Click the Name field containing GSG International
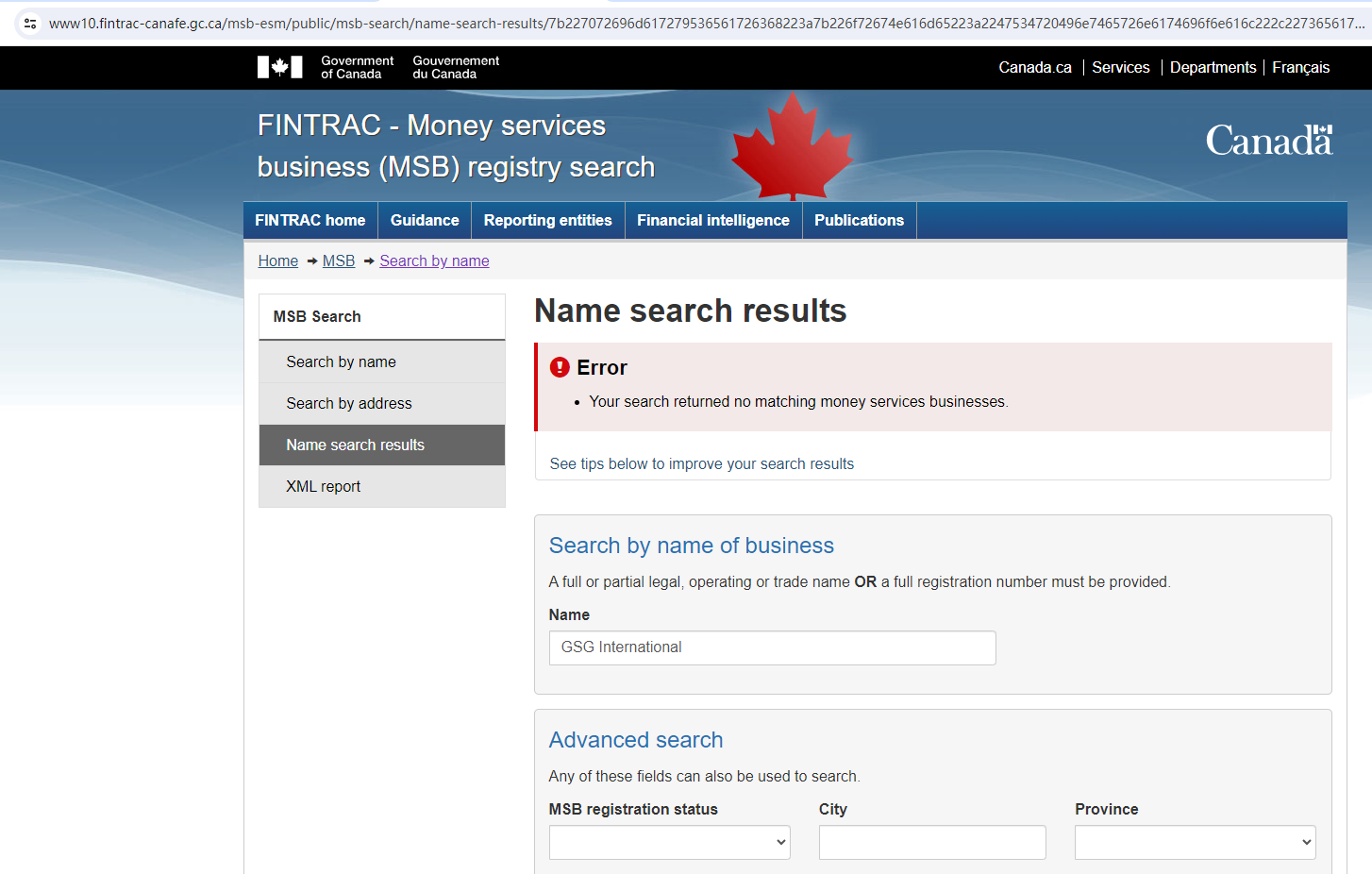Screen dimensions: 1372x874 point(772,647)
